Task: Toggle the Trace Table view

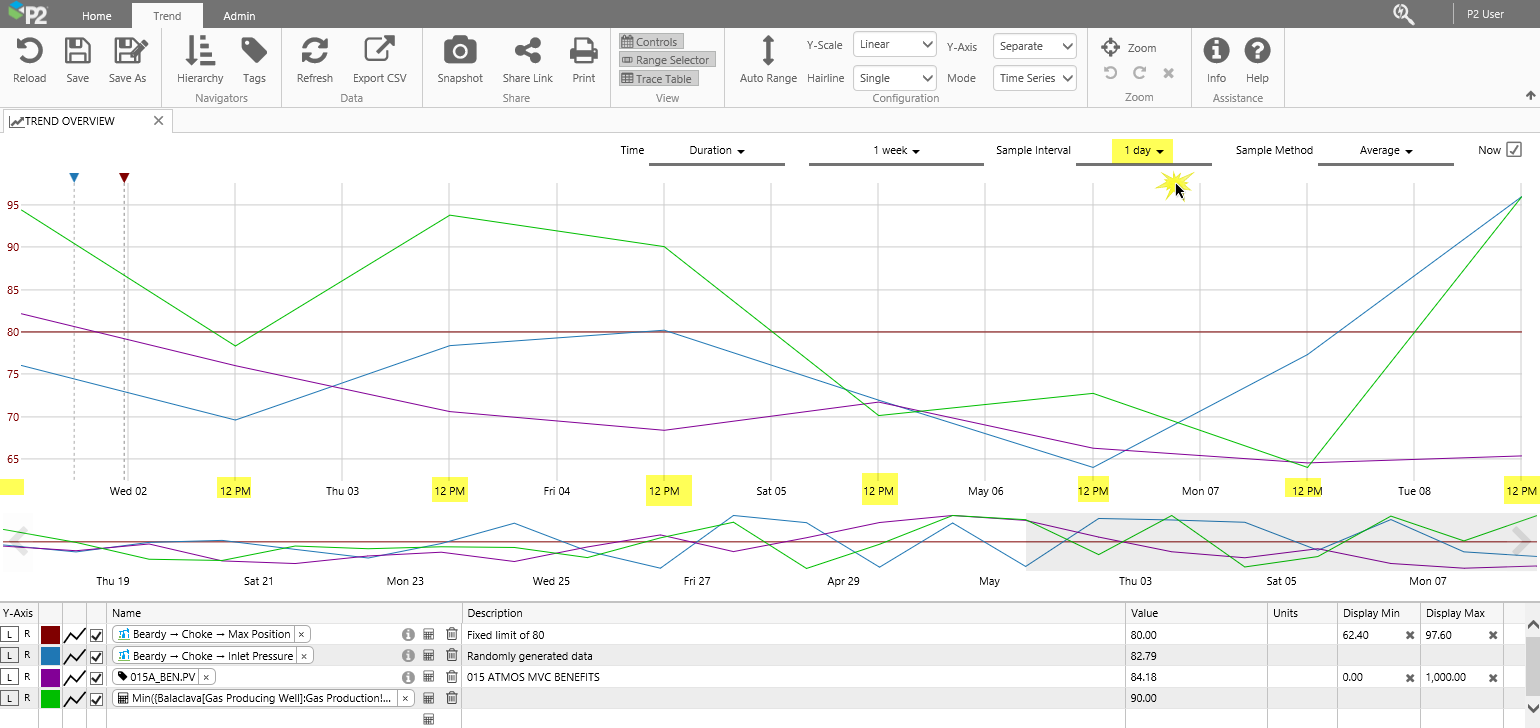Action: click(656, 79)
